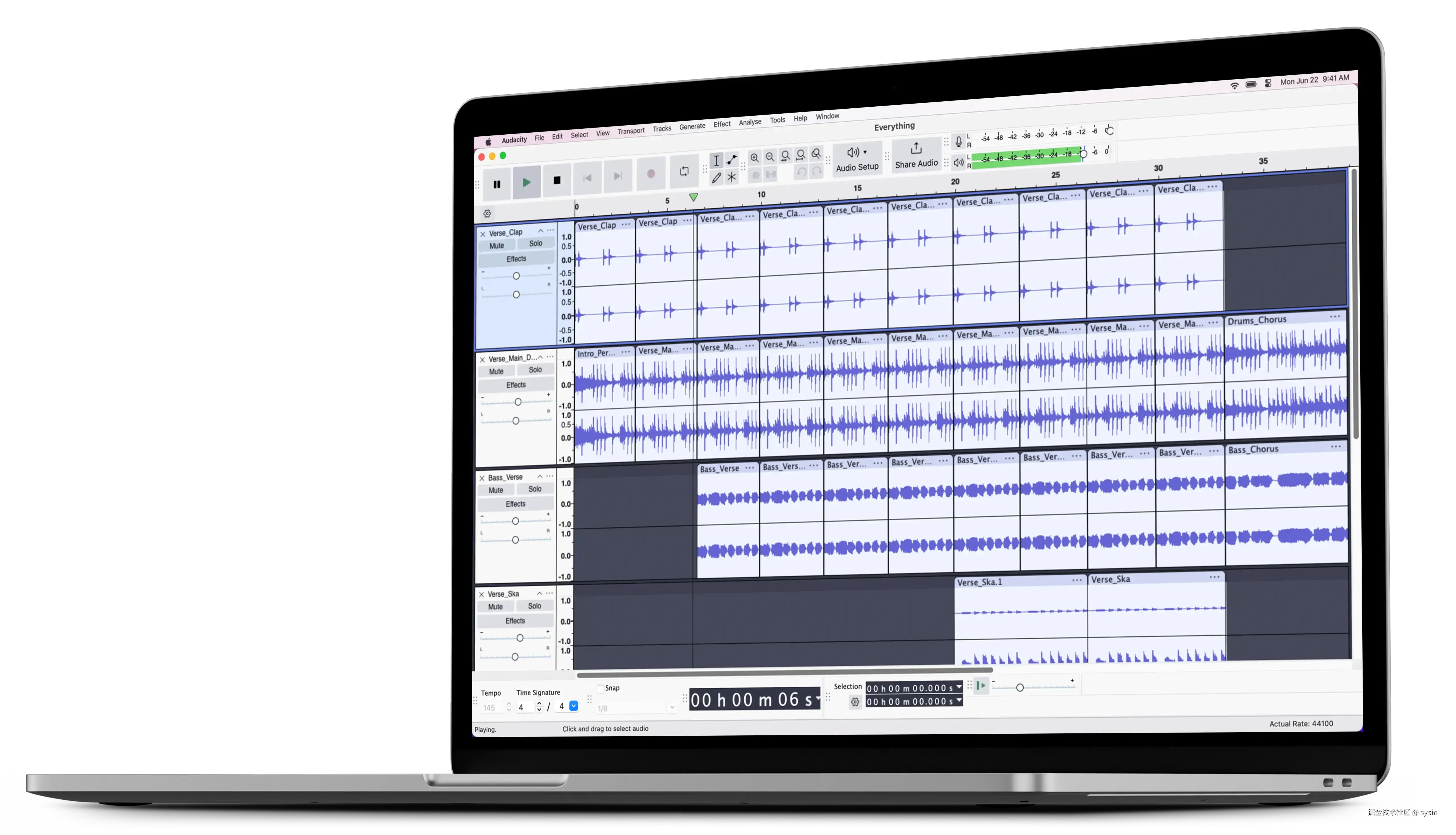
Task: Open the snap interval 1/8 dropdown
Action: point(672,707)
